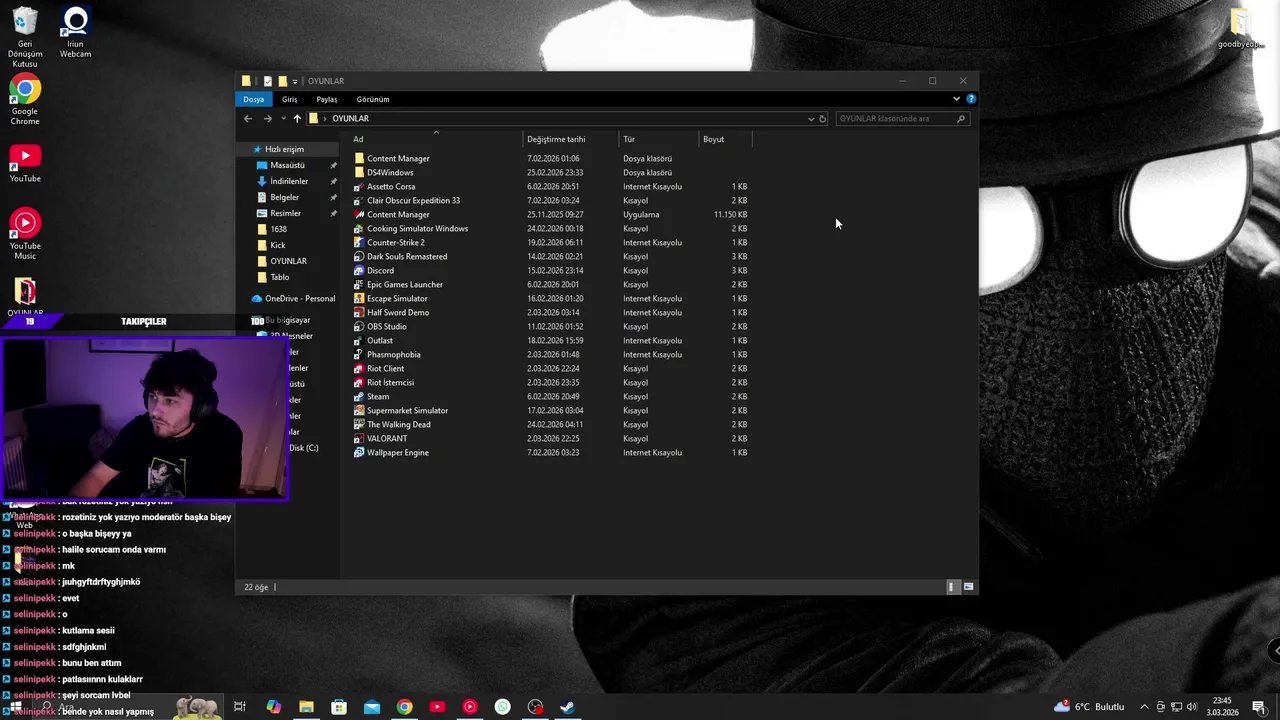Select the Riot Client shortcut icon
This screenshot has height=720, width=1280.
click(359, 369)
